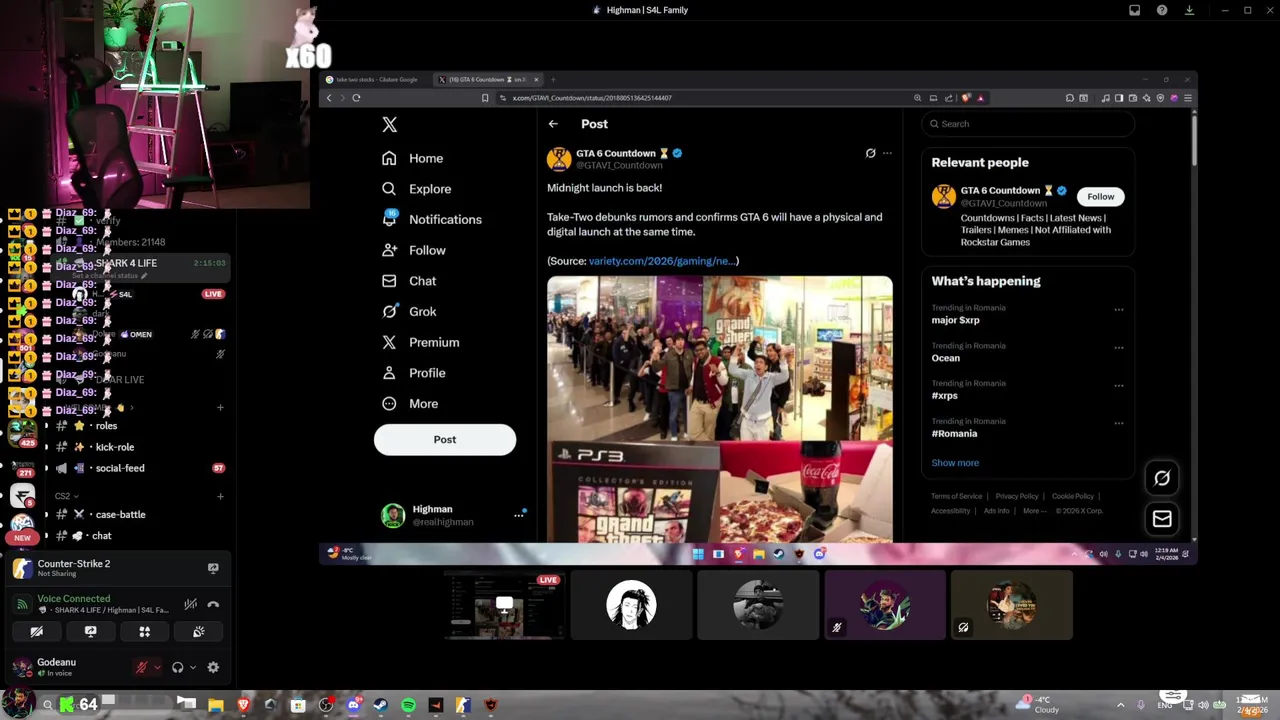Open Discord user settings gear
Image resolution: width=1280 pixels, height=720 pixels.
(x=213, y=668)
